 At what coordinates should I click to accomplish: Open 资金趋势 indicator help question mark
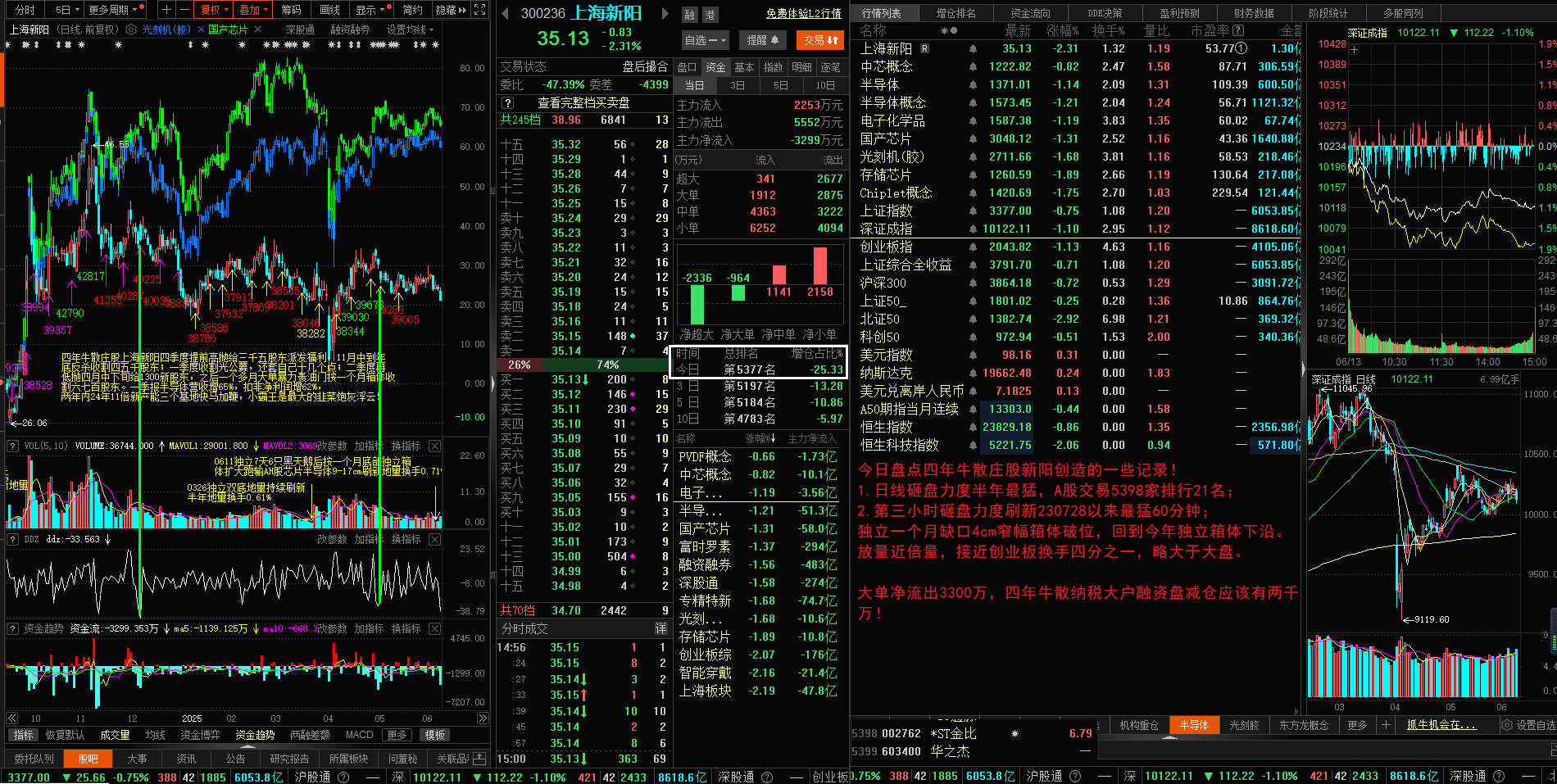point(12,628)
